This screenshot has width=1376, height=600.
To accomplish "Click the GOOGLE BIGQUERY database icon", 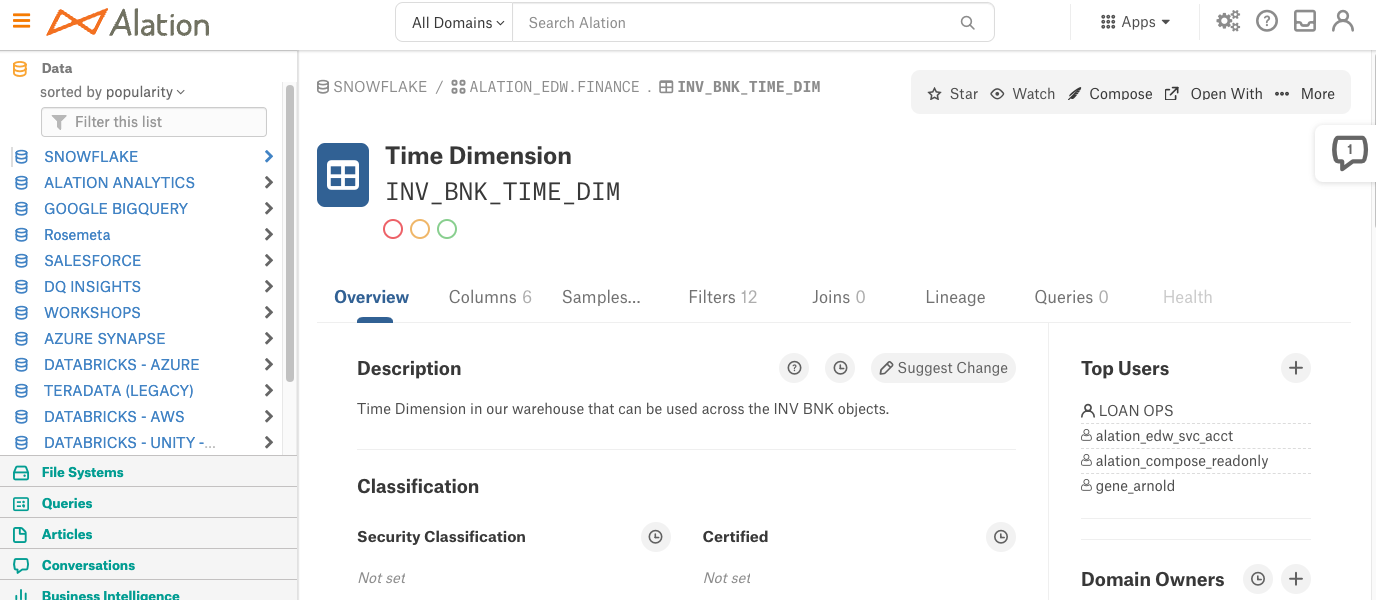I will click(x=21, y=209).
